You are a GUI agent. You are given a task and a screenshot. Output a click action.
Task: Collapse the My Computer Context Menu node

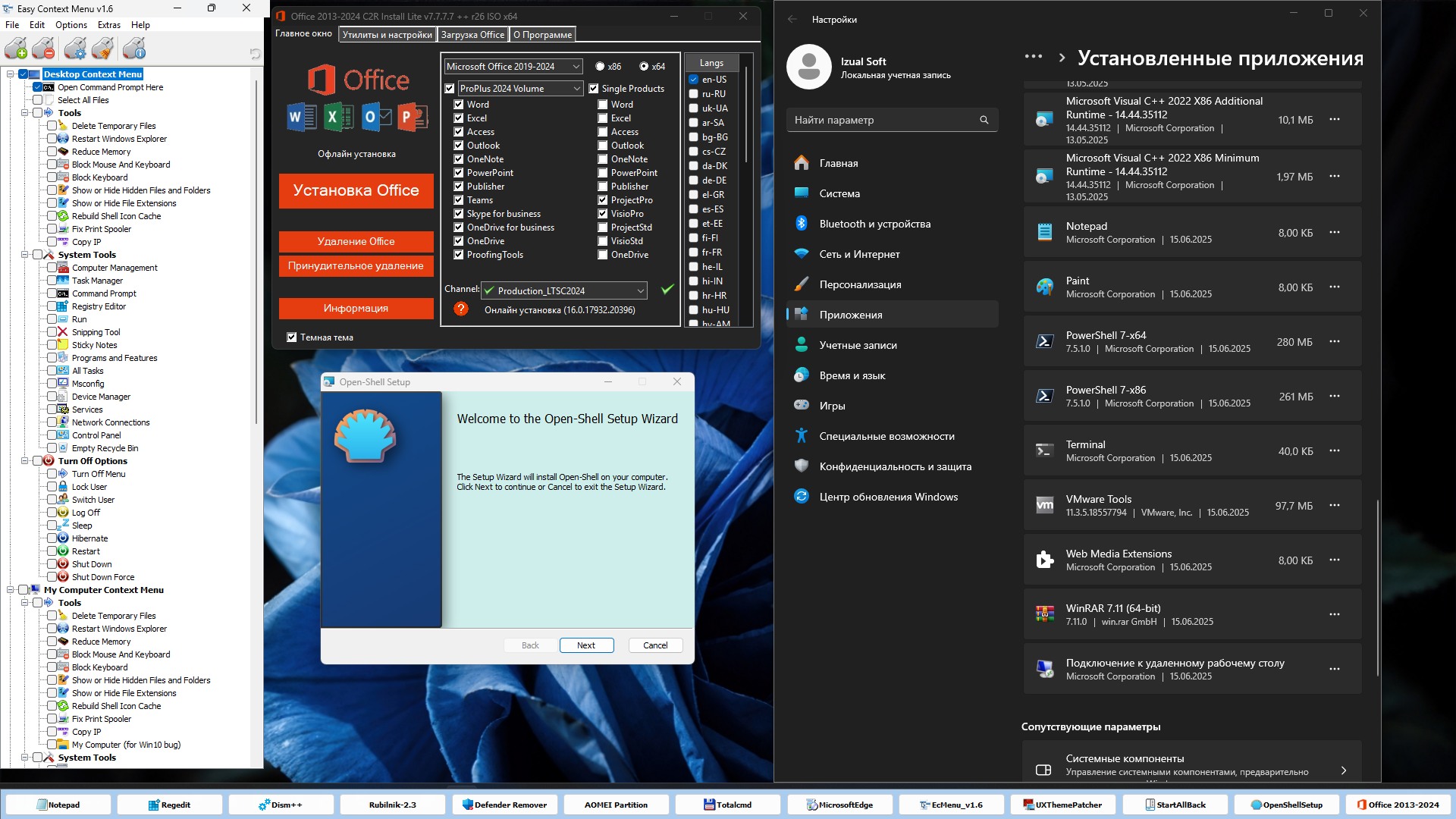tap(11, 590)
